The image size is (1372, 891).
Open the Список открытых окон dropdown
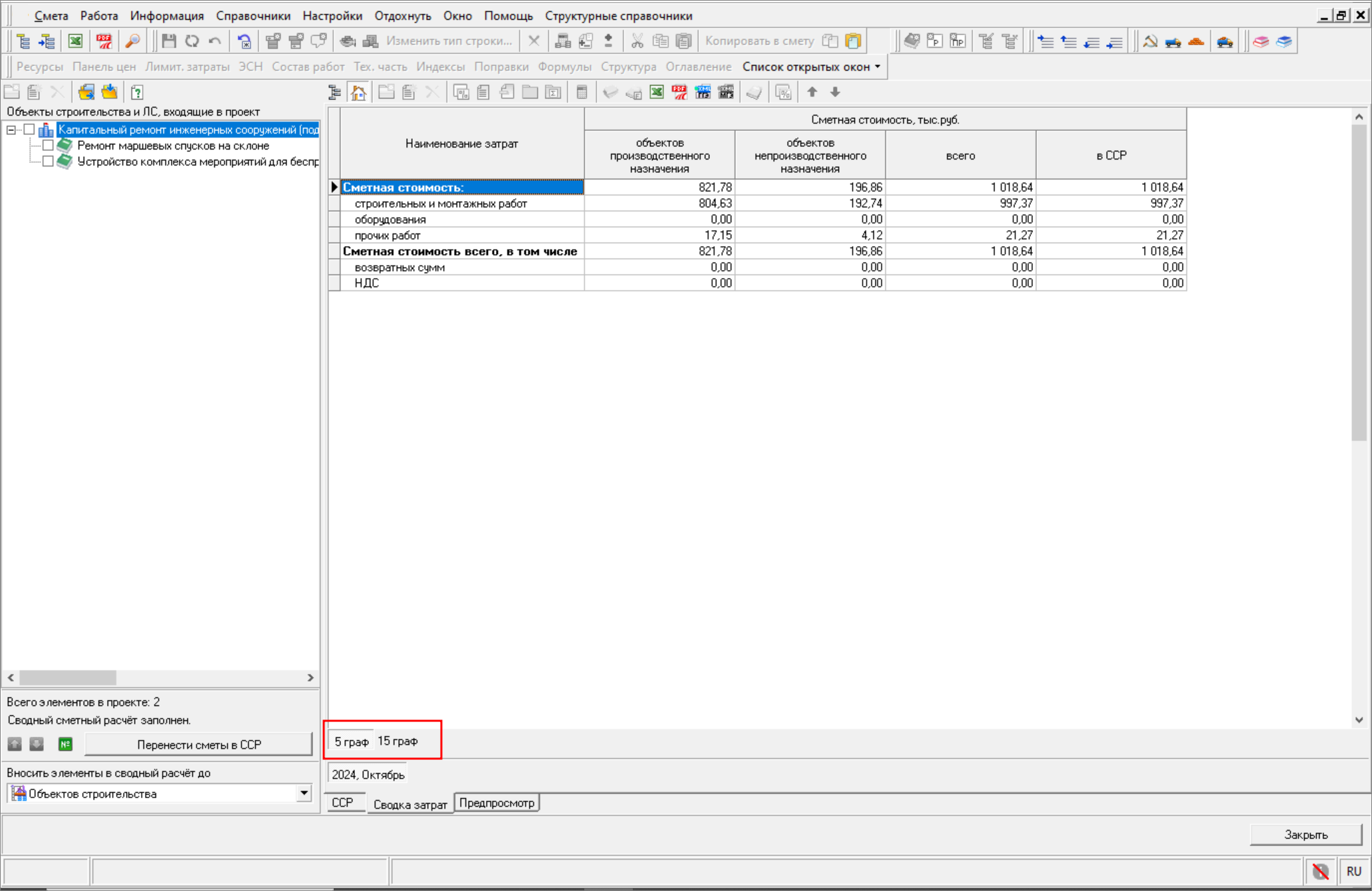tap(811, 66)
